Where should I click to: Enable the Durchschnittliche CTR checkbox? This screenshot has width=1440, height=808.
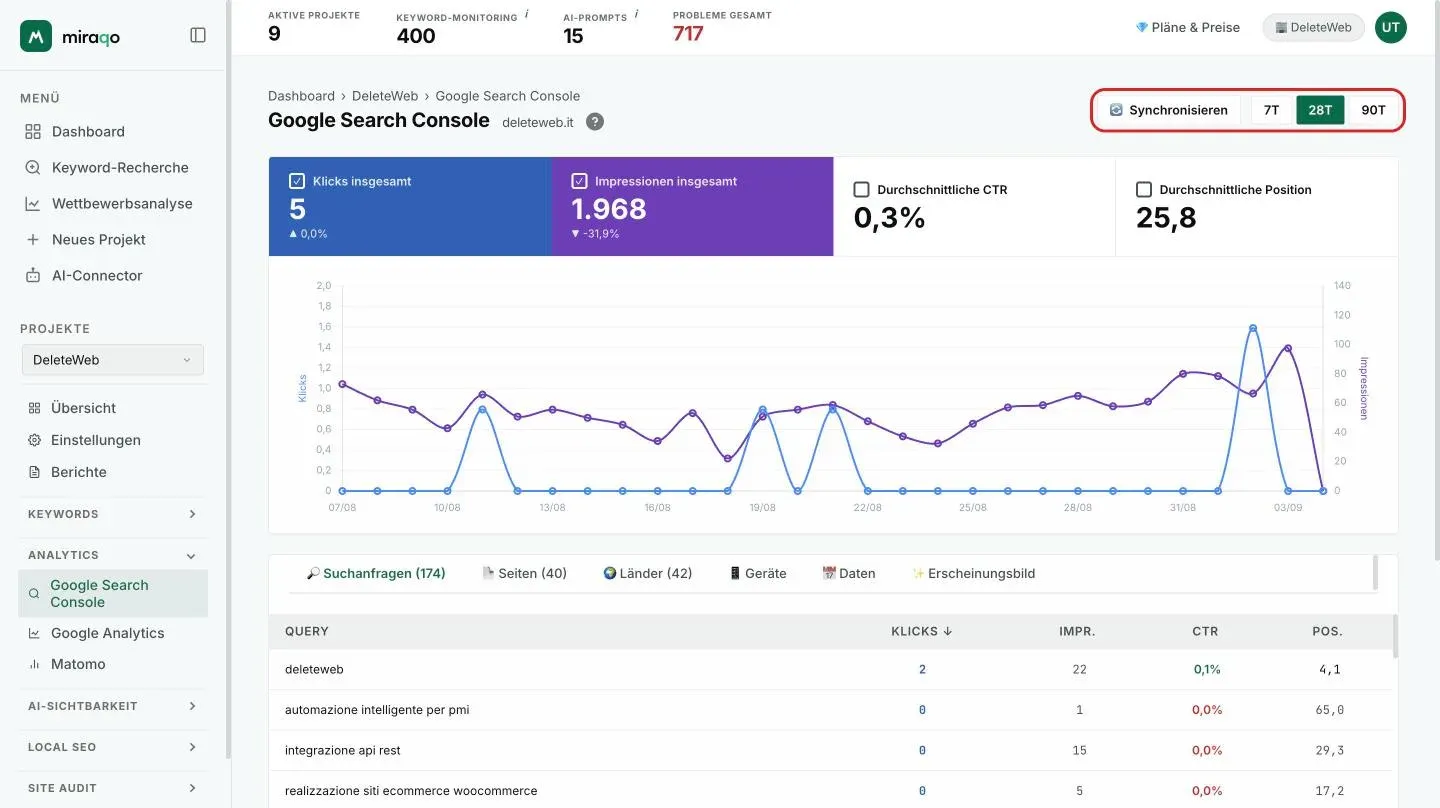coord(861,189)
